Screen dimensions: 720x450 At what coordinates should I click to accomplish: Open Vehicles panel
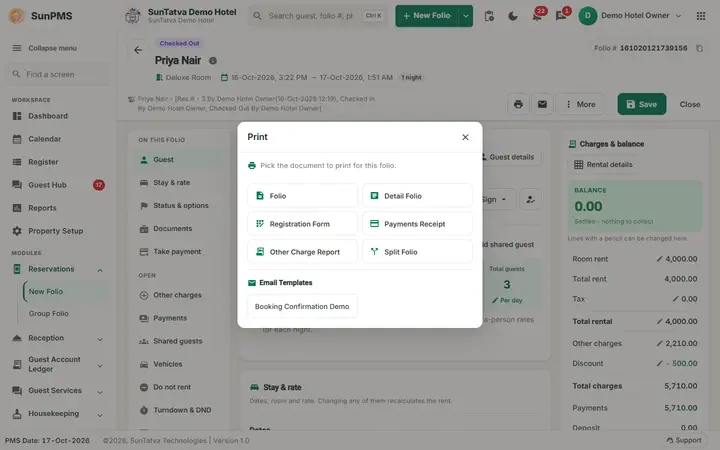click(179, 364)
